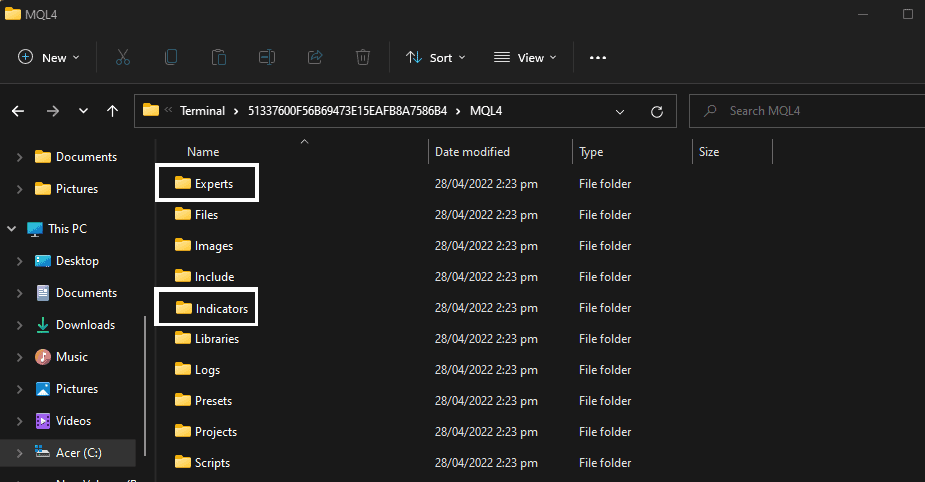Expand Music in the sidebar

click(x=19, y=357)
